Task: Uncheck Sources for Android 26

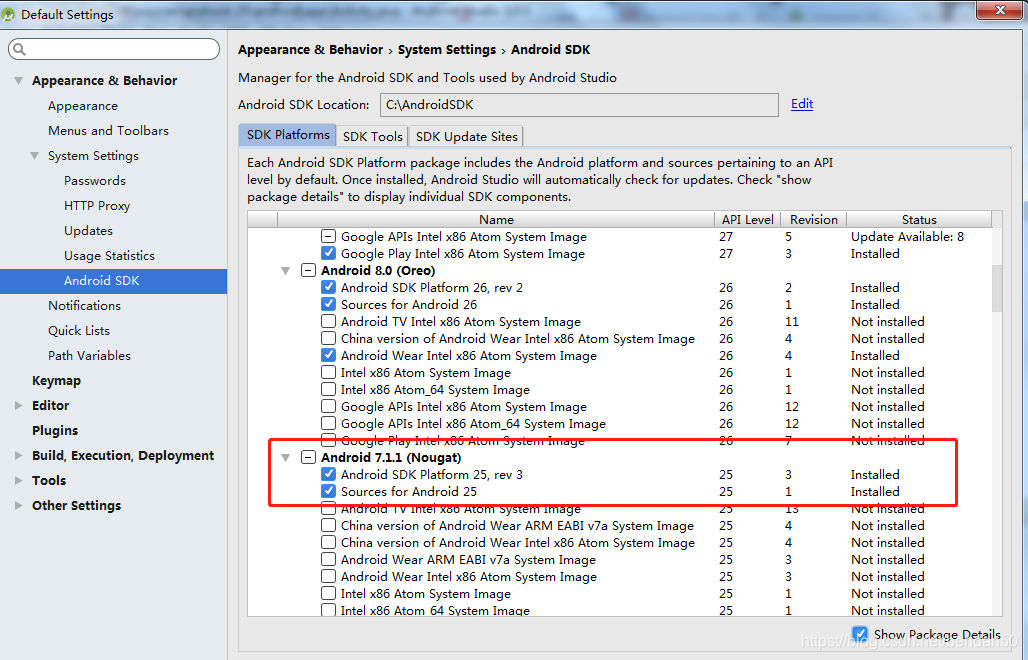Action: (x=328, y=305)
